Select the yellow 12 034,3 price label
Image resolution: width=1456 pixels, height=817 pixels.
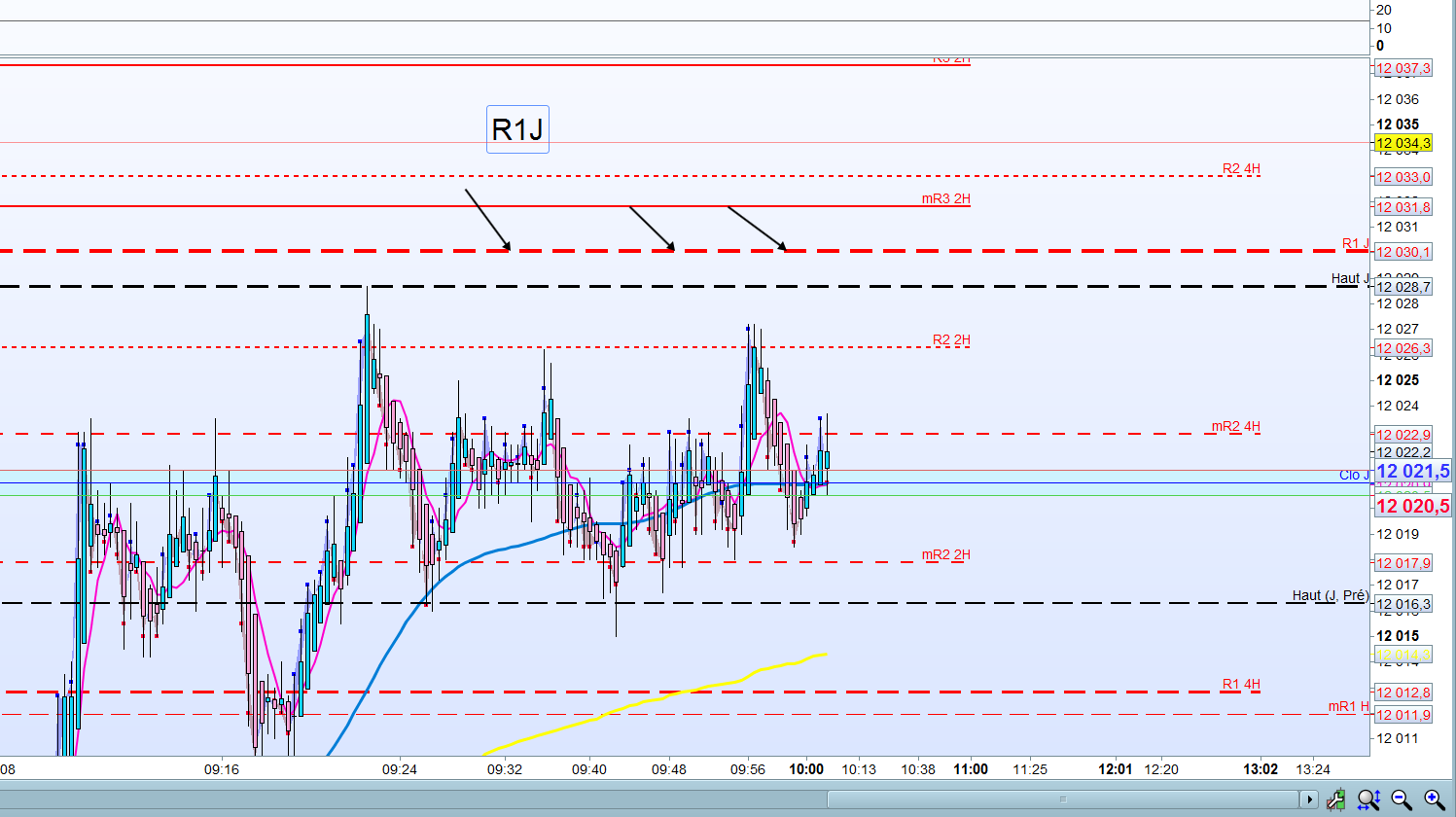pyautogui.click(x=1403, y=143)
